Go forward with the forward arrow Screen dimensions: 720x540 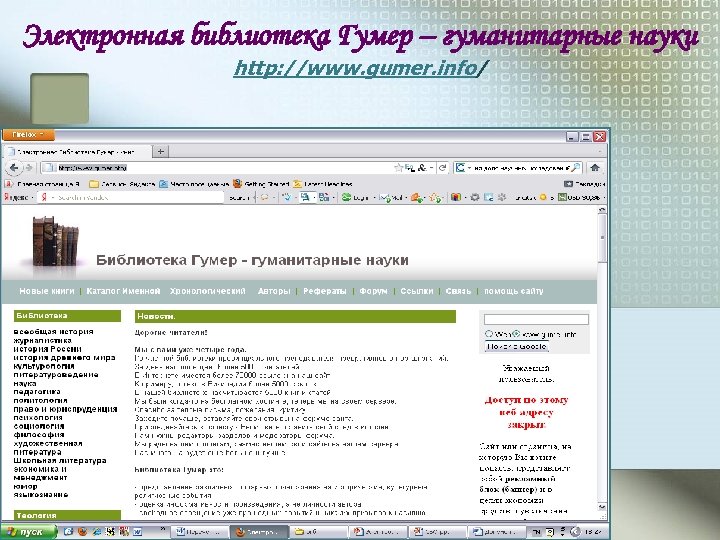click(29, 168)
